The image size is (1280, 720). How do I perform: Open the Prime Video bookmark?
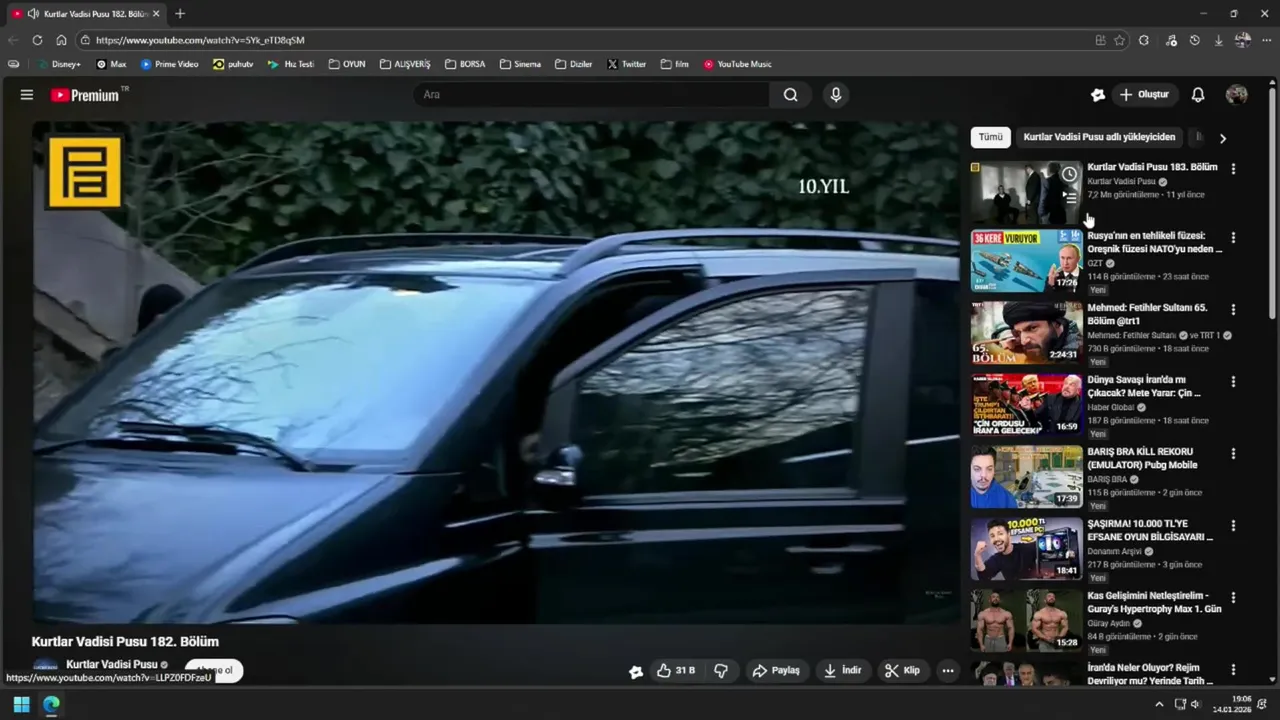(x=170, y=64)
